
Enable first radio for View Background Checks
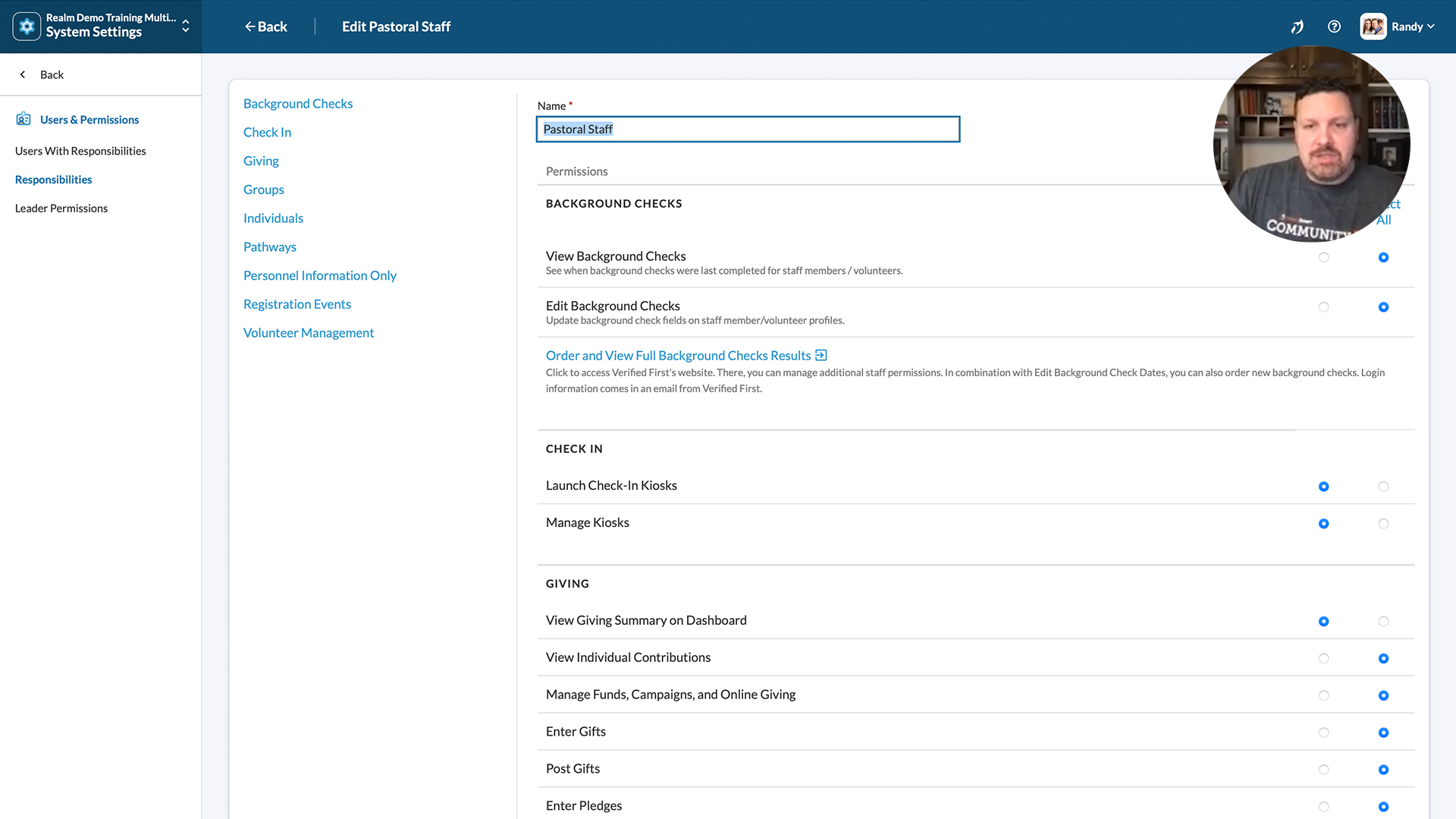click(1323, 257)
